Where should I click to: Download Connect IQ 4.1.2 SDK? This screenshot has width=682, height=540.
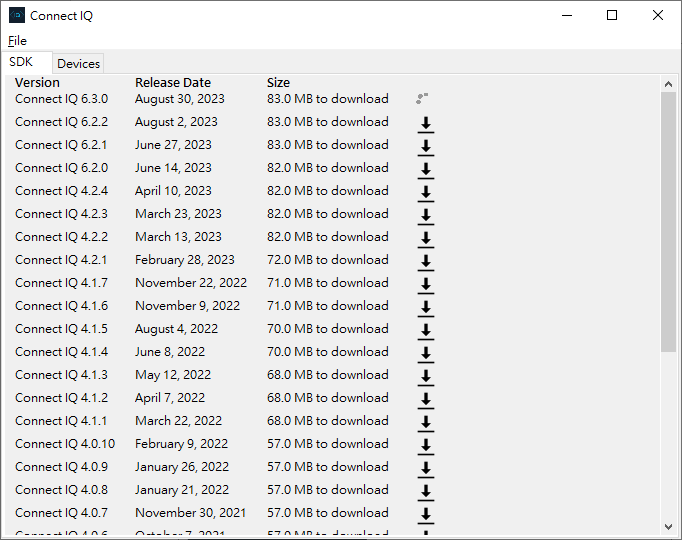426,401
